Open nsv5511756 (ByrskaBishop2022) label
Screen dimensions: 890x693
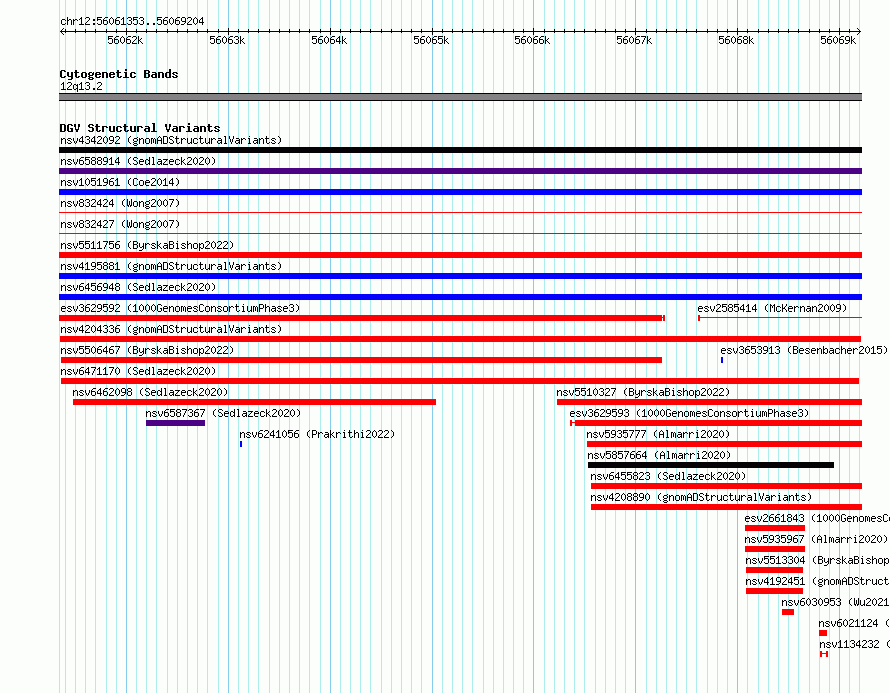147,245
